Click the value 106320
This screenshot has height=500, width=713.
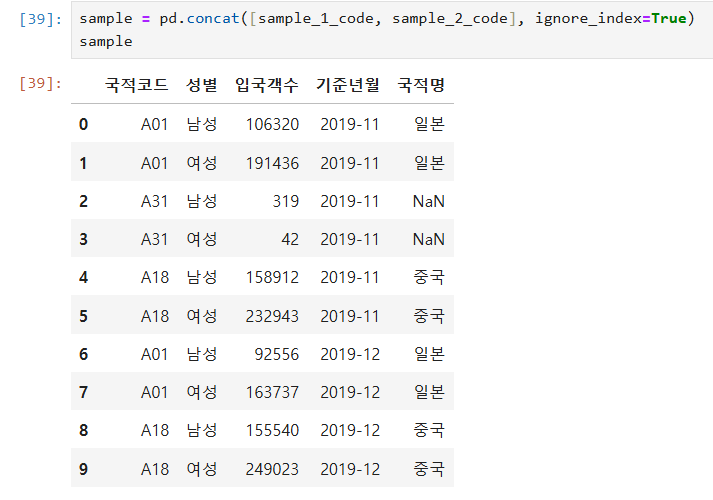pos(272,124)
